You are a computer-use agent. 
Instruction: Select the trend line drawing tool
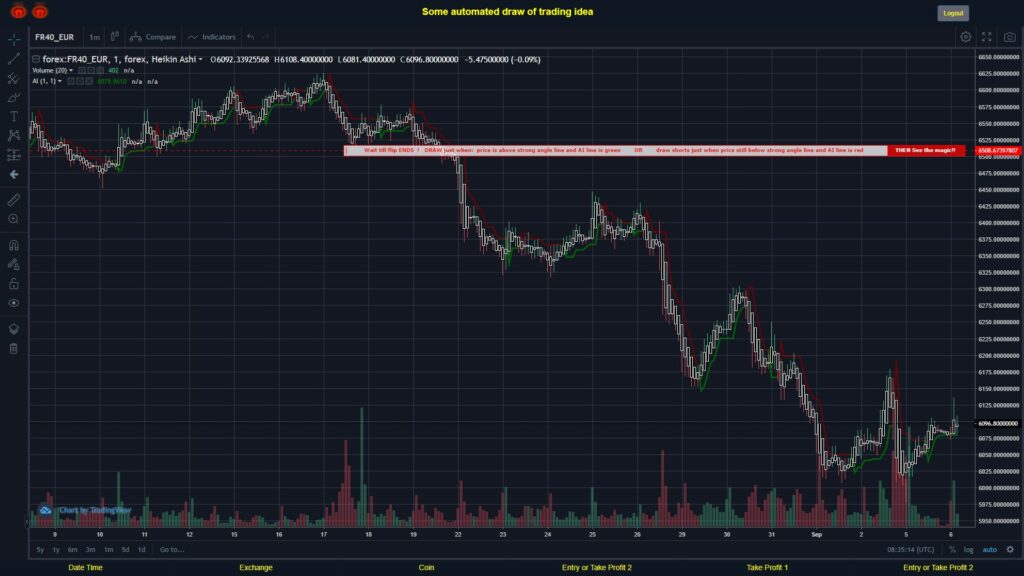[14, 59]
